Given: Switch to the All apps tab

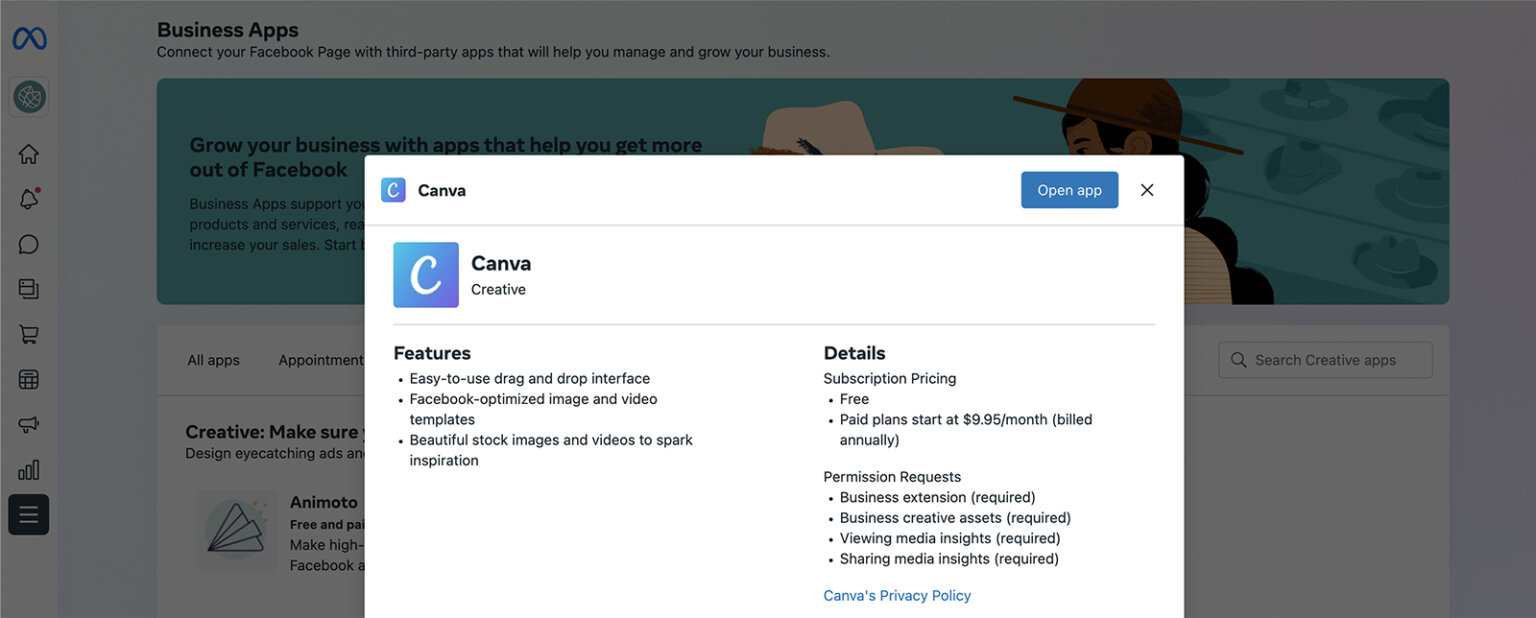Looking at the screenshot, I should pos(212,359).
